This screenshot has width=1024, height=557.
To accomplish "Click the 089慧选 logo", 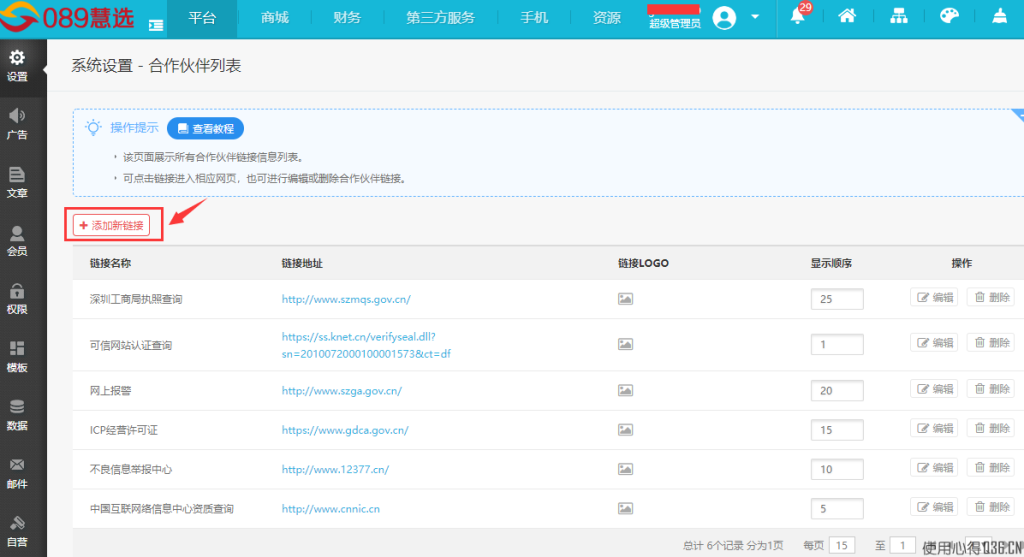I will click(x=67, y=17).
